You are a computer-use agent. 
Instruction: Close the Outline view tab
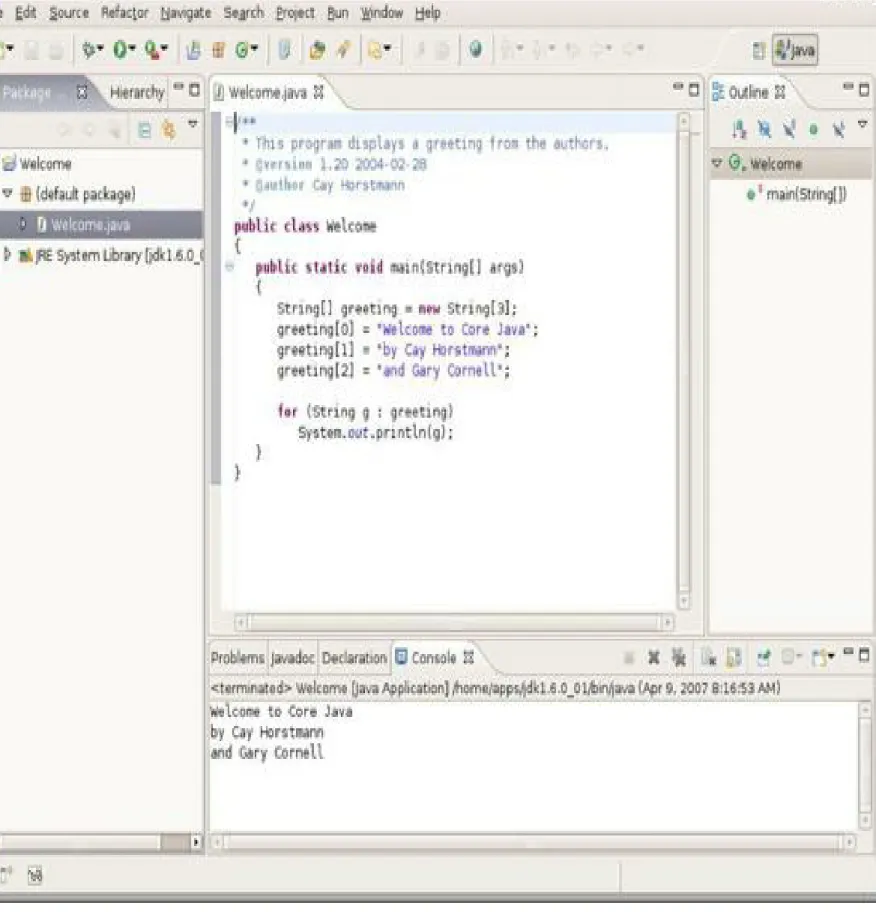pyautogui.click(x=780, y=91)
